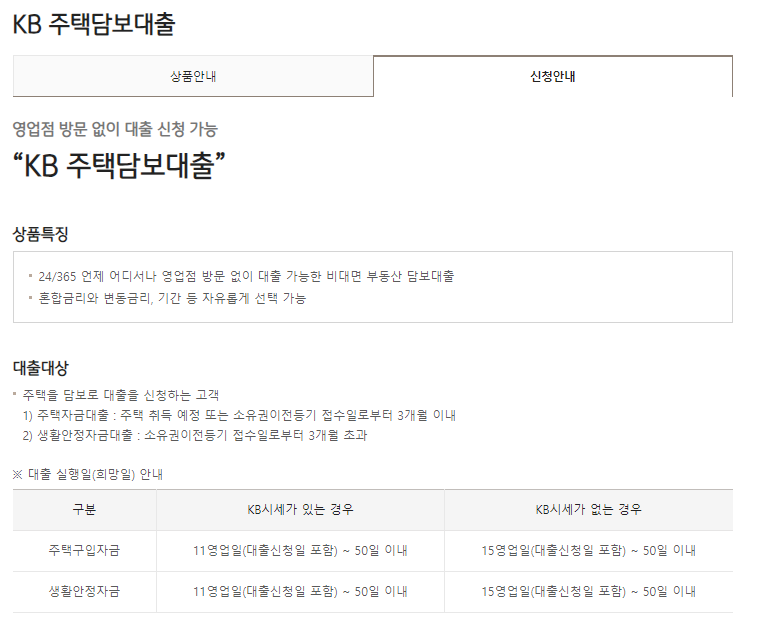Click the 24/365 비대면 부동산 담보대출 bullet
781x626 pixels.
(x=246, y=276)
